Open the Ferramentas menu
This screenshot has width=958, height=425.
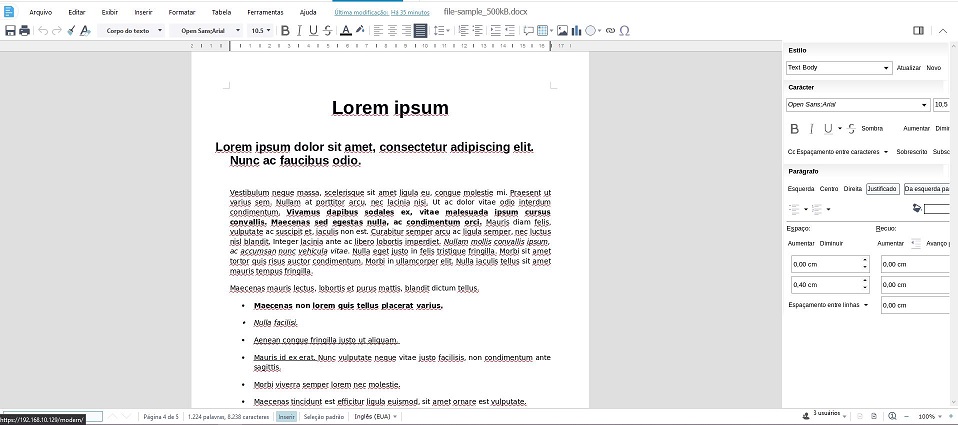pos(265,12)
